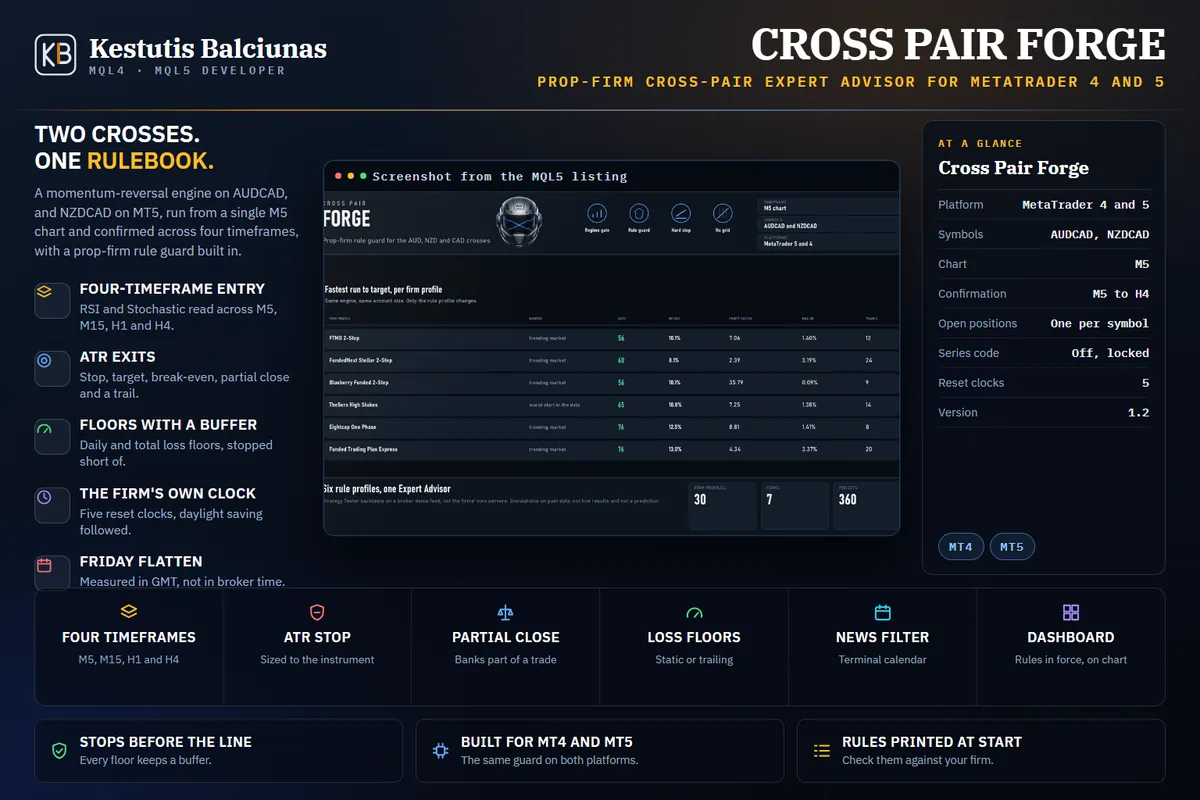Click the Series code value Off, locked
This screenshot has height=800, width=1200.
(1110, 353)
